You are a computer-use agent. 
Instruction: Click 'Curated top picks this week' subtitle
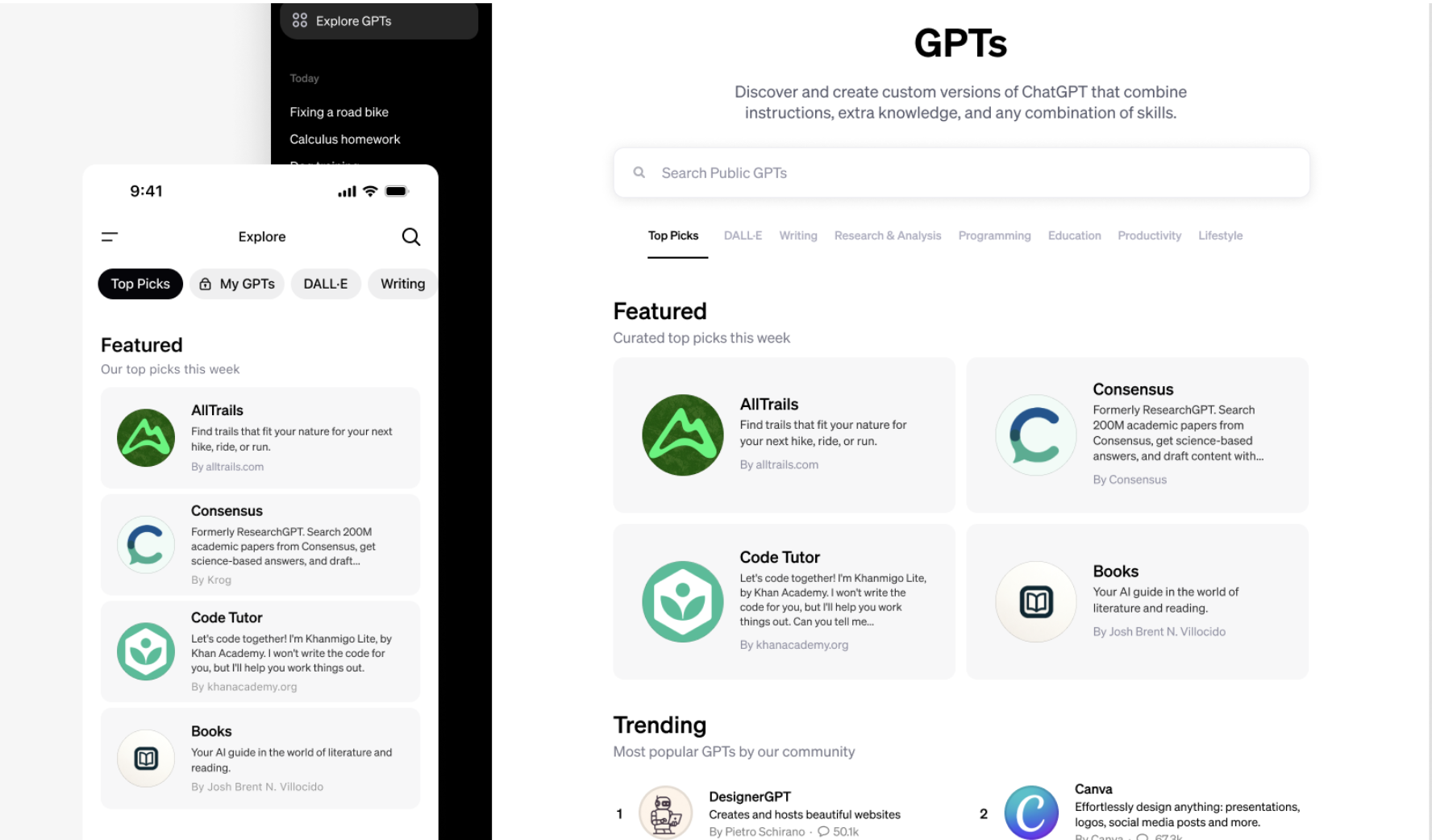pyautogui.click(x=701, y=338)
